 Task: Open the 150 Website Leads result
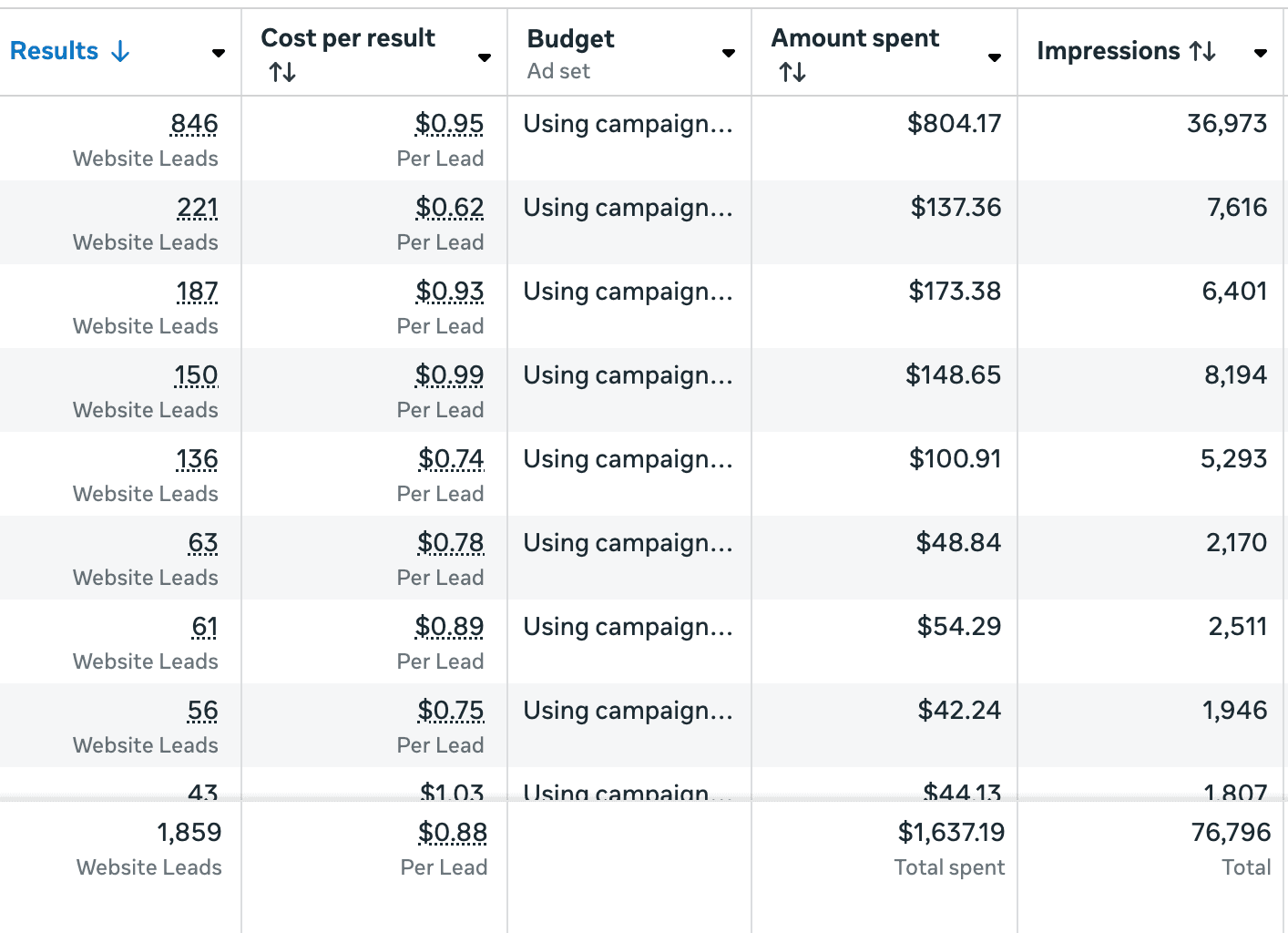196,375
